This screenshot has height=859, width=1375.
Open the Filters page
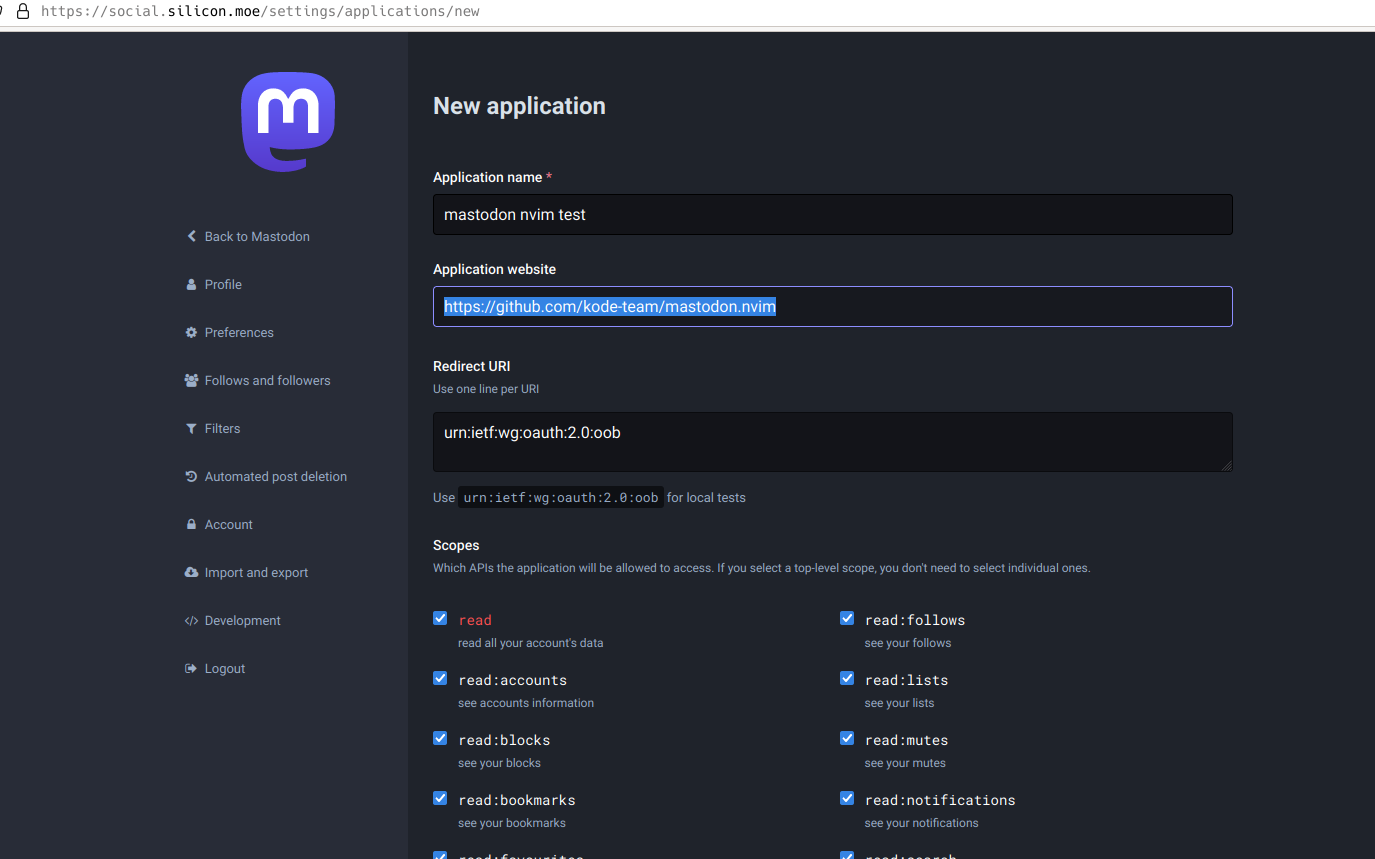coord(222,428)
